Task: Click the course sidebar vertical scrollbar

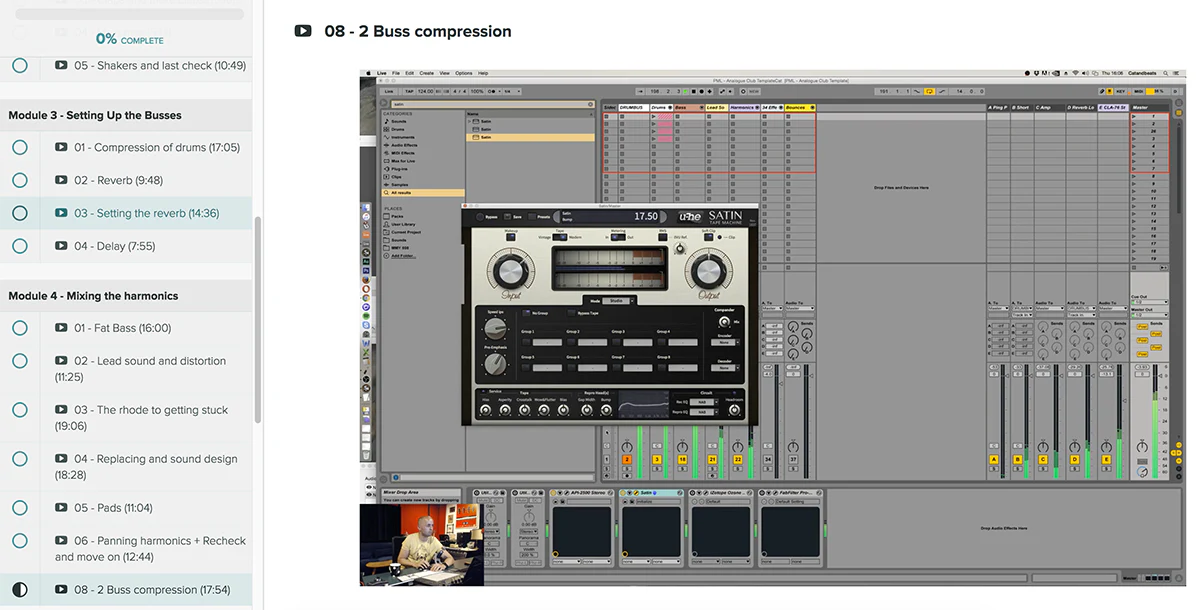Action: [x=257, y=320]
